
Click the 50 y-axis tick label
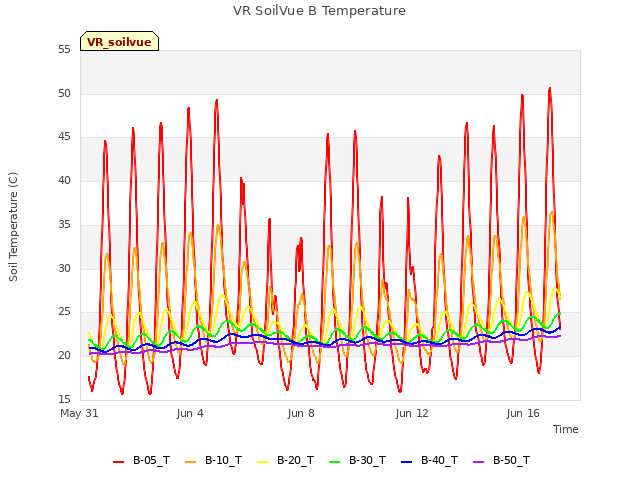[64, 93]
